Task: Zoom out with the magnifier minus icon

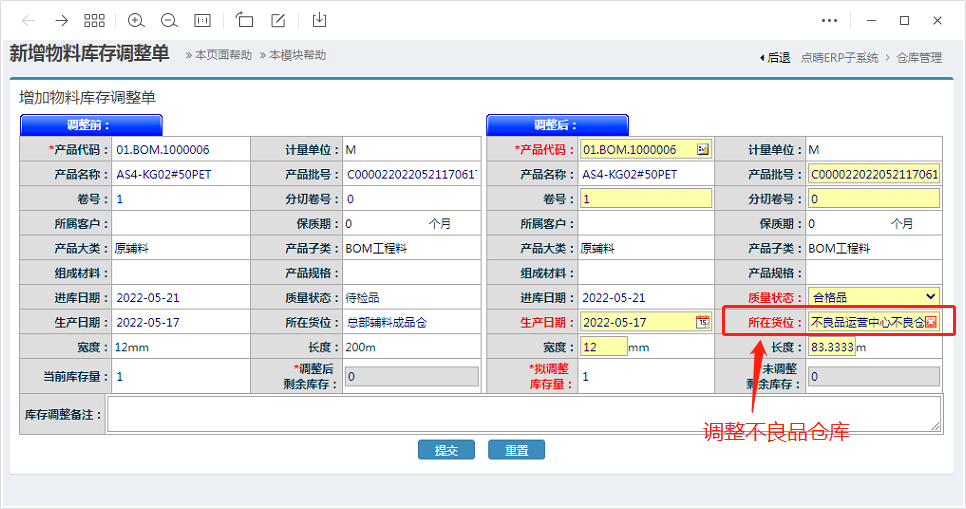Action: (169, 20)
